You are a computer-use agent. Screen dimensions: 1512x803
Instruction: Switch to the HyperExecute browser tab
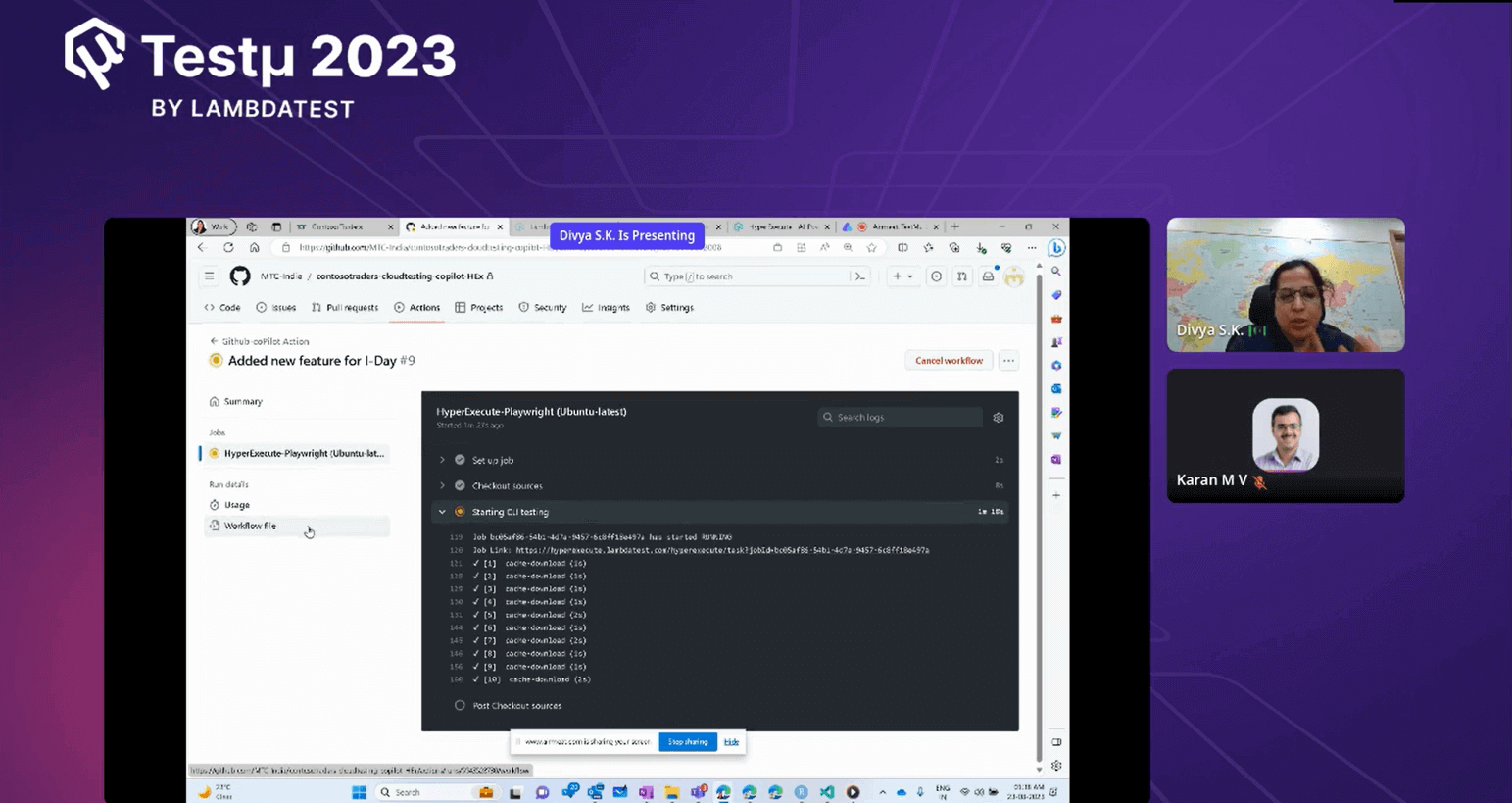(782, 226)
